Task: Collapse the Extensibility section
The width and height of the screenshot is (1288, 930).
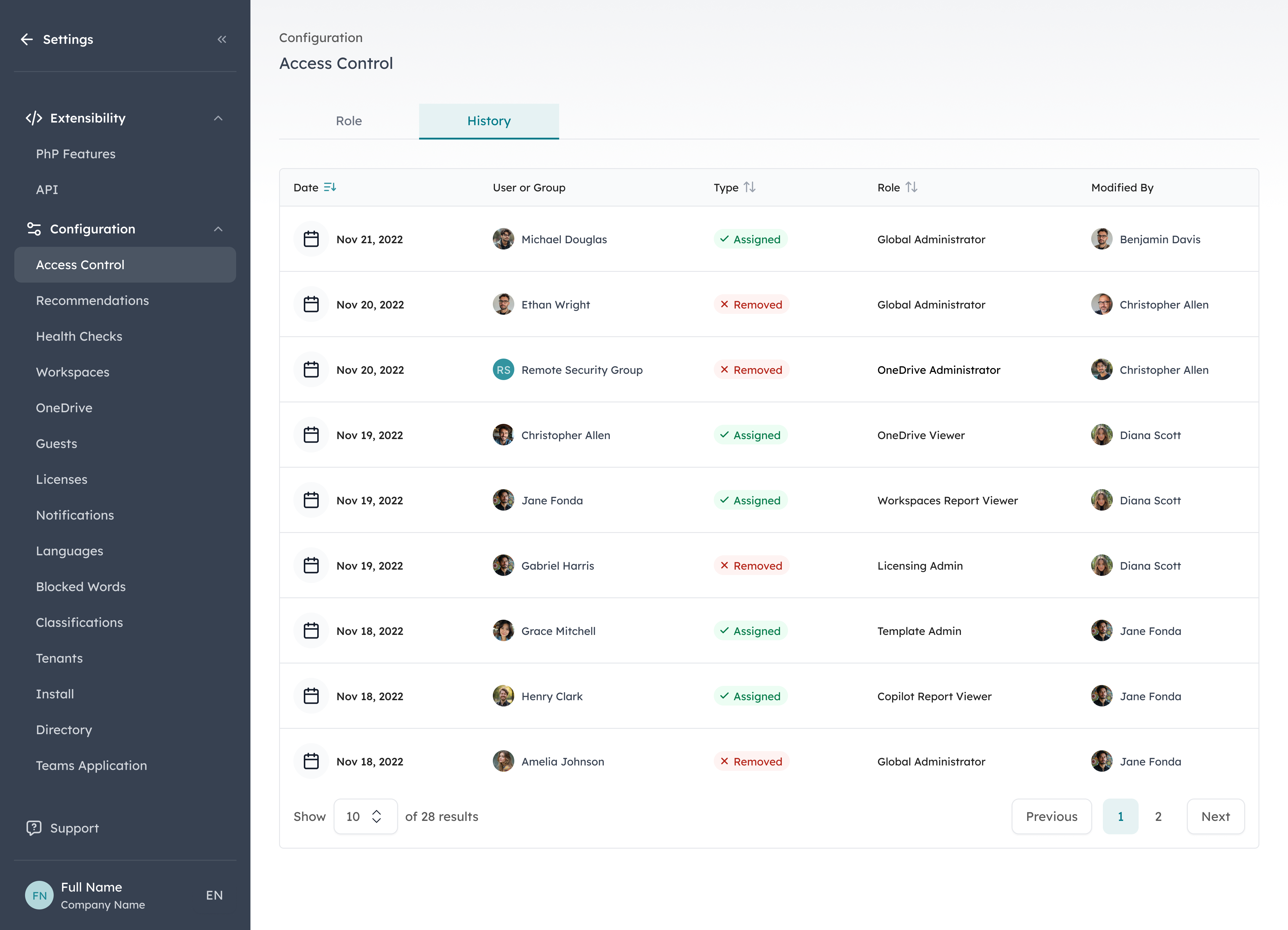Action: point(218,118)
